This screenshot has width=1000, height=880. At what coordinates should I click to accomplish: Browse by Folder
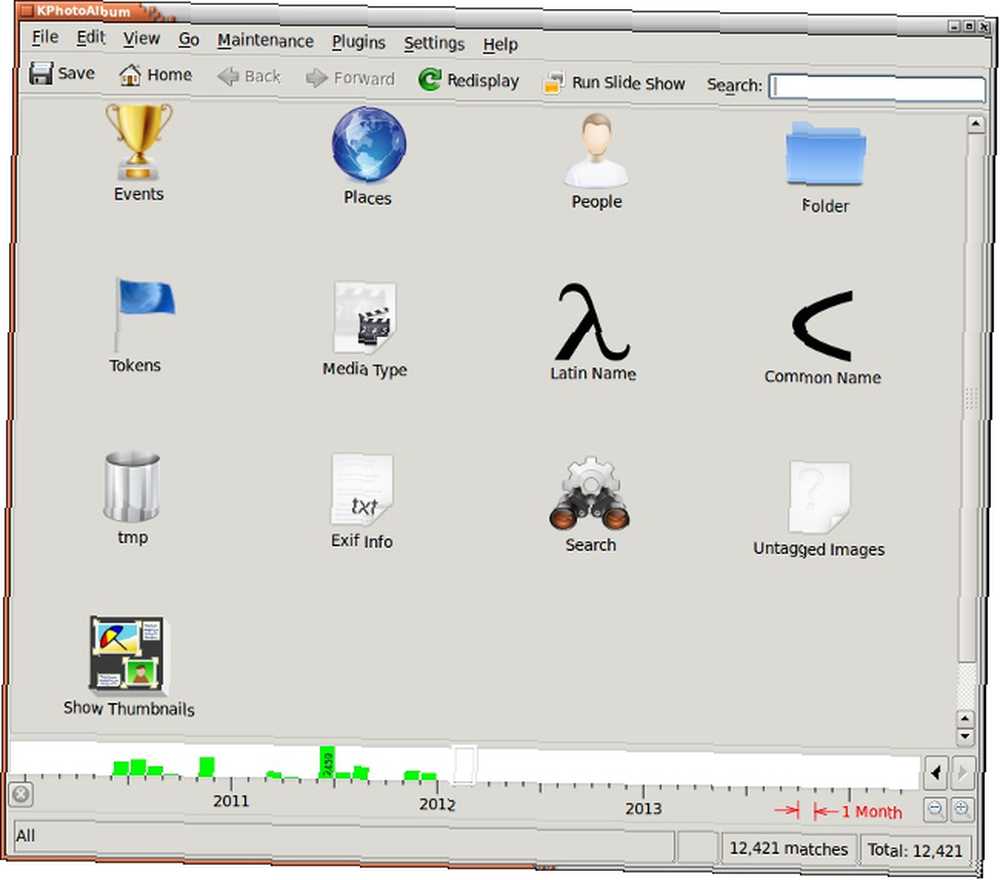[825, 167]
